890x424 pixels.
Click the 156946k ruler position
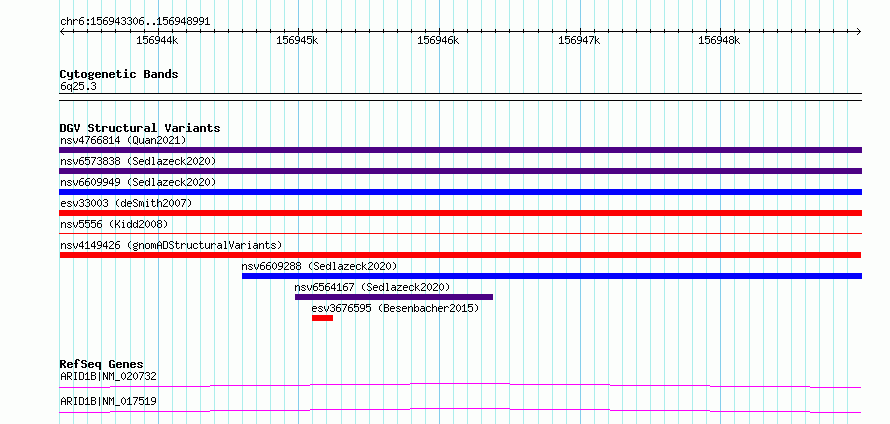click(438, 40)
